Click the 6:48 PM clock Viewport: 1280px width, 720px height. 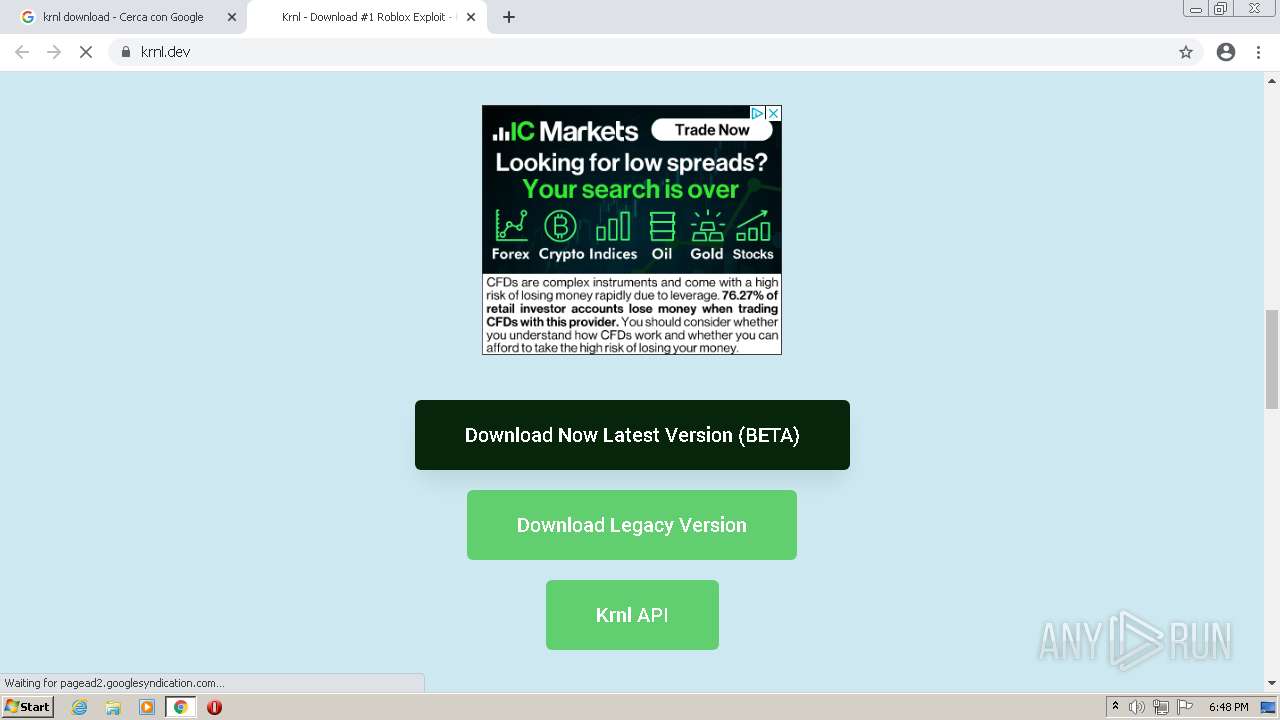coord(1228,707)
